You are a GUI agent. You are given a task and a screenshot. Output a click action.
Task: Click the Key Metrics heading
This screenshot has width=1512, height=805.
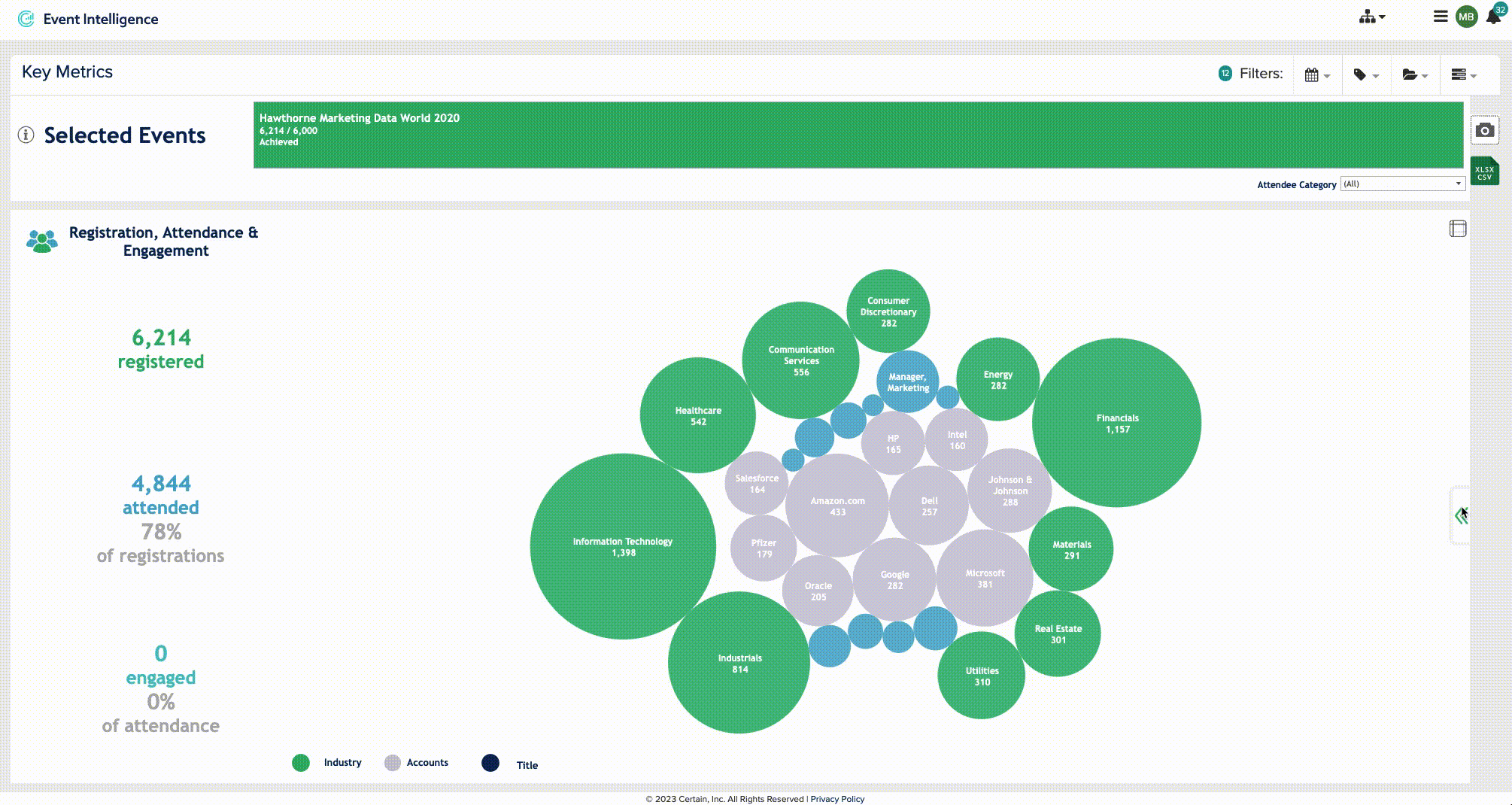tap(67, 72)
